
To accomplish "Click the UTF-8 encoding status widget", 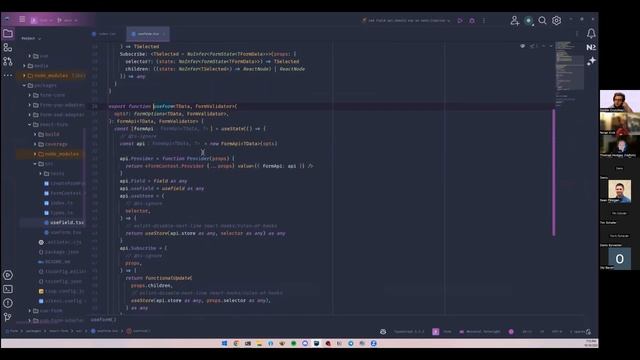I will 556,331.
